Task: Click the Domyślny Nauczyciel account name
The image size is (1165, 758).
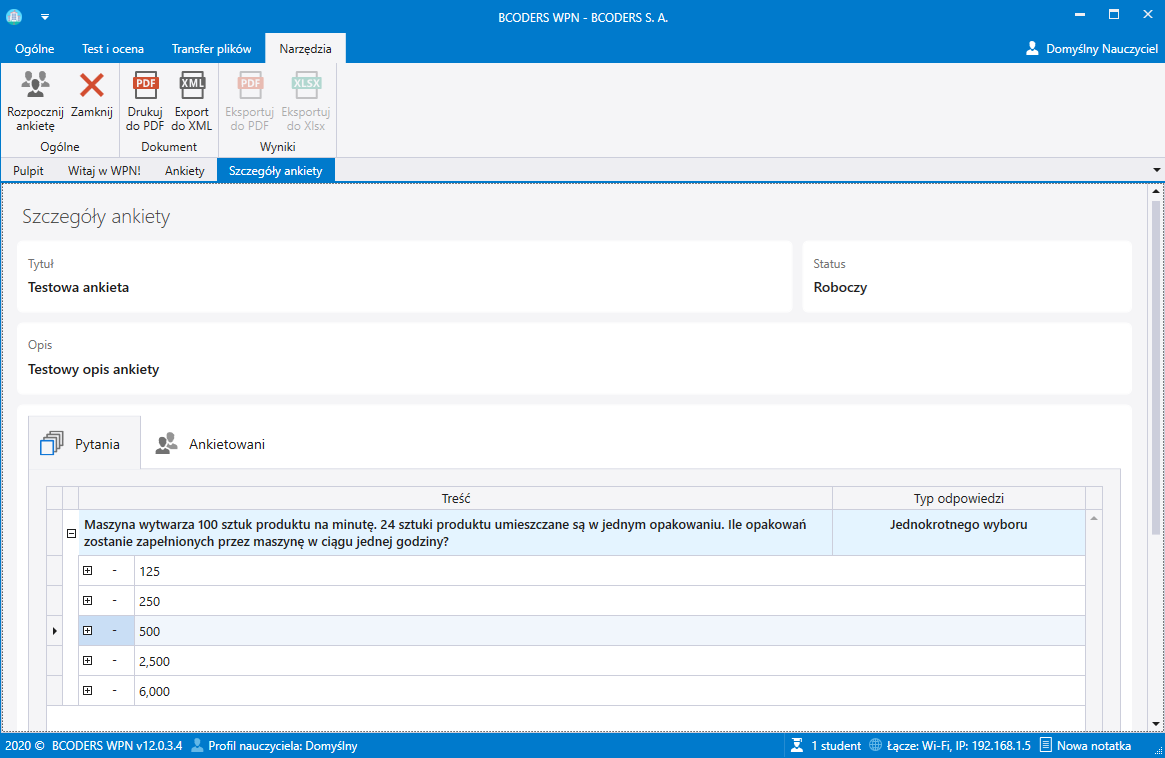Action: [x=1102, y=48]
